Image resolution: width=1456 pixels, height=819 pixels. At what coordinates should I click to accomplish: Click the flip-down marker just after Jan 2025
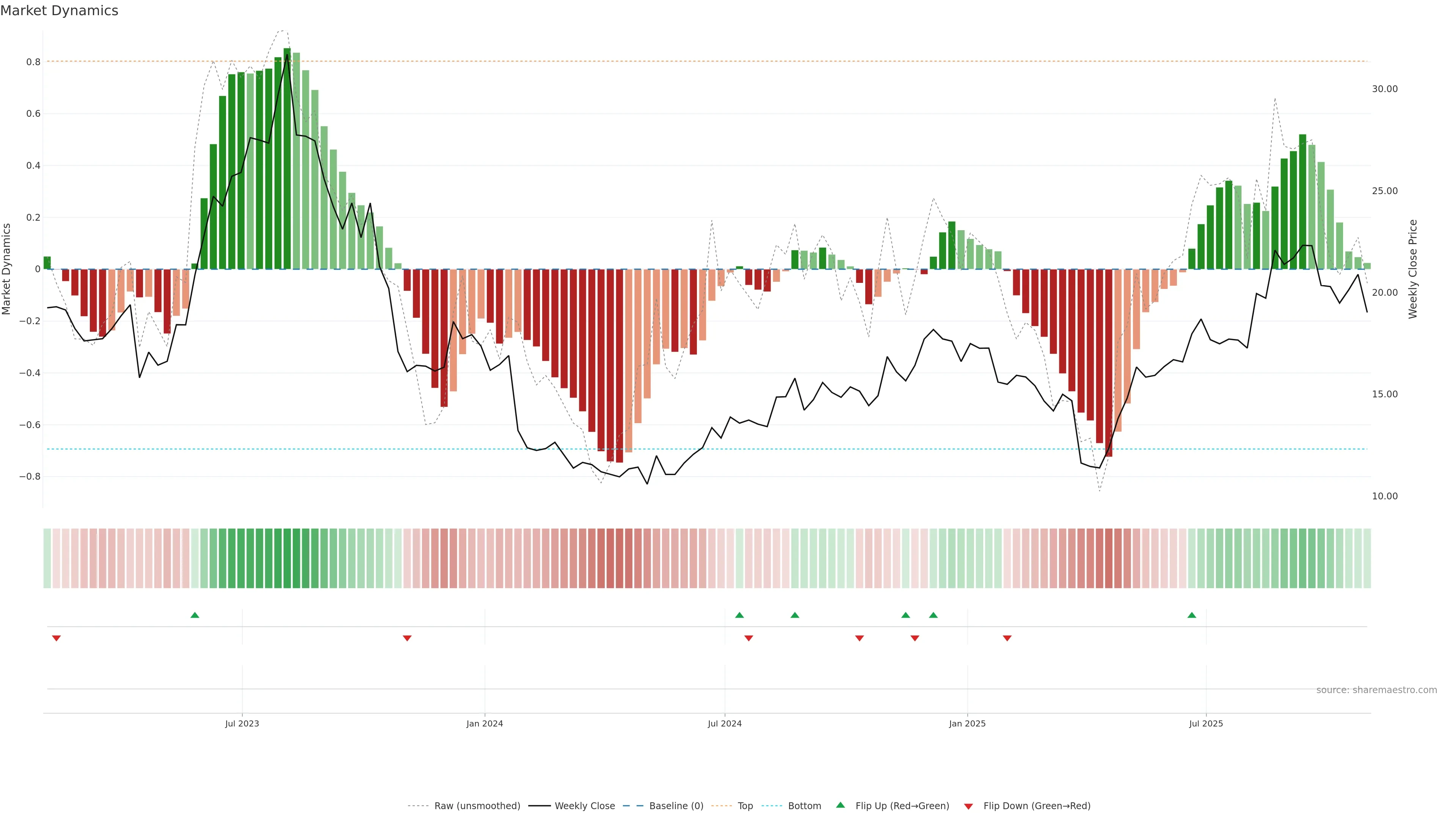click(1007, 638)
